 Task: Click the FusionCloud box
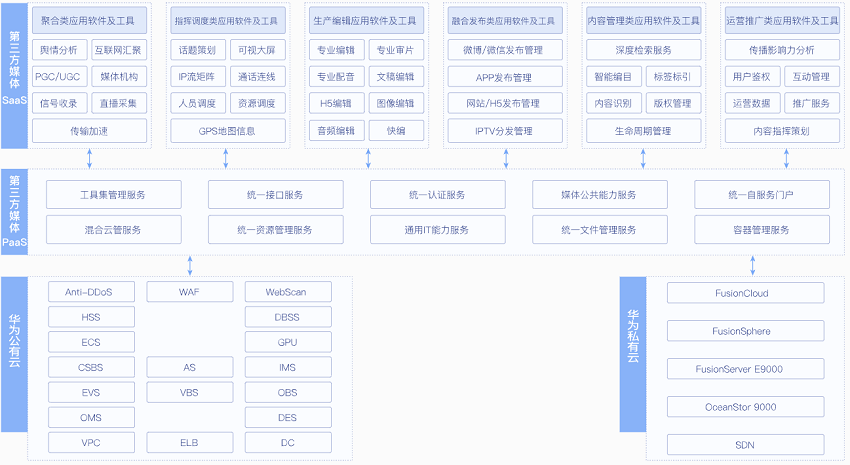click(746, 293)
